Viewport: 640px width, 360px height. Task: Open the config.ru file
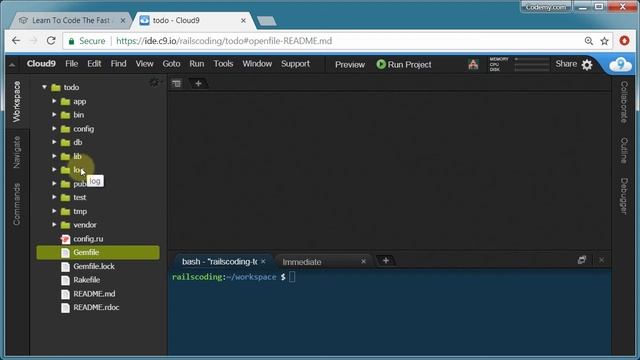tap(89, 239)
